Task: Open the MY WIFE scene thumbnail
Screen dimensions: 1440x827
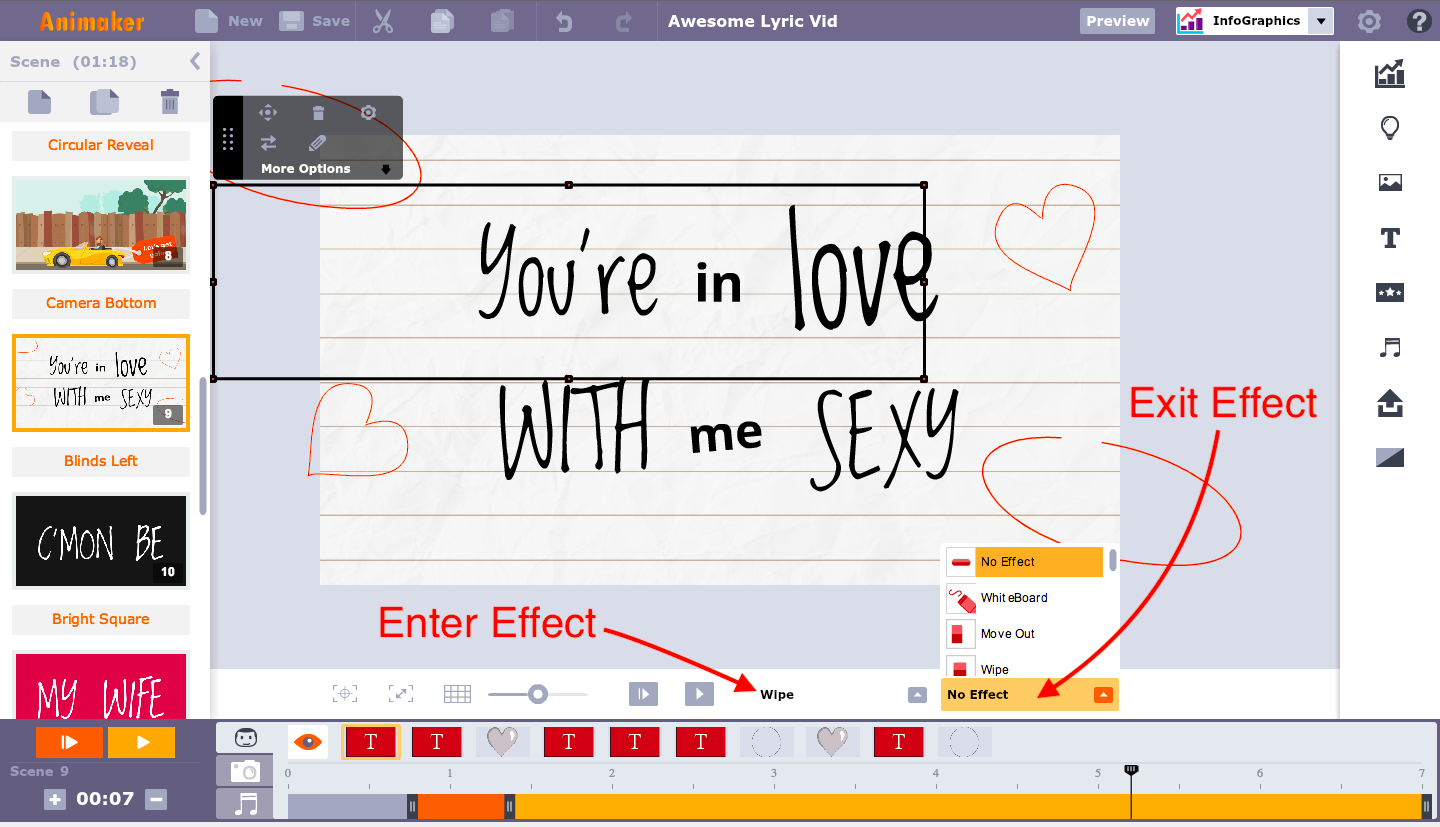Action: pyautogui.click(x=101, y=685)
